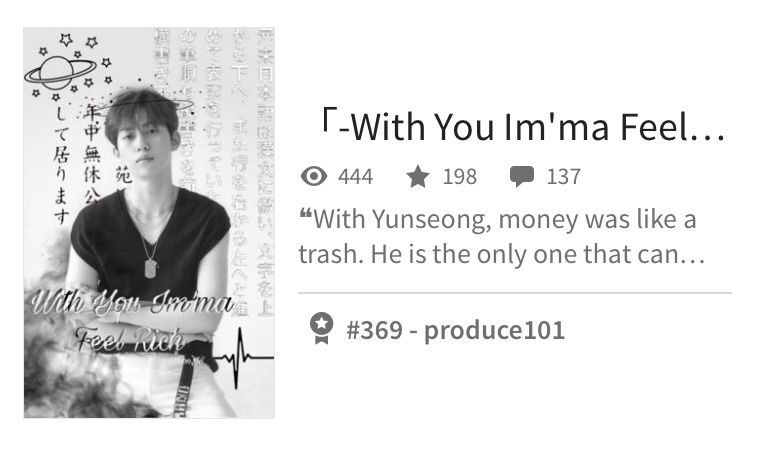Open the "-With You Im'ma Feel…" story title

coord(522,127)
